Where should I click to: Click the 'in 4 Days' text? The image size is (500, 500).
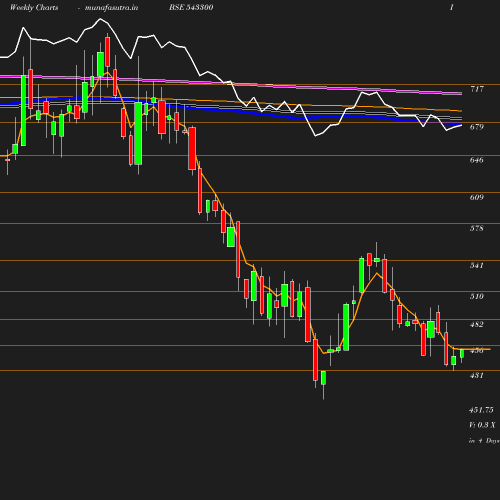point(484,441)
